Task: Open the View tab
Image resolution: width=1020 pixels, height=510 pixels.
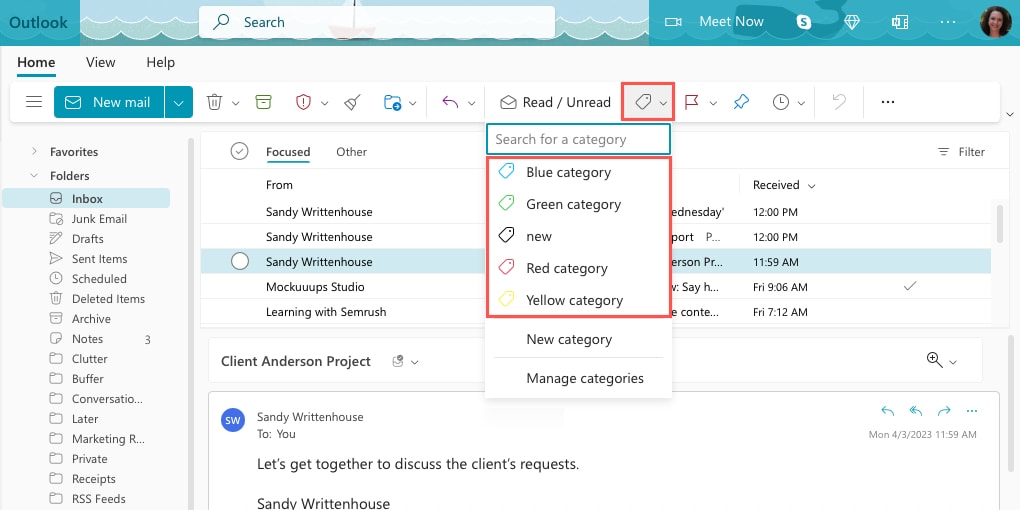Action: pyautogui.click(x=101, y=62)
